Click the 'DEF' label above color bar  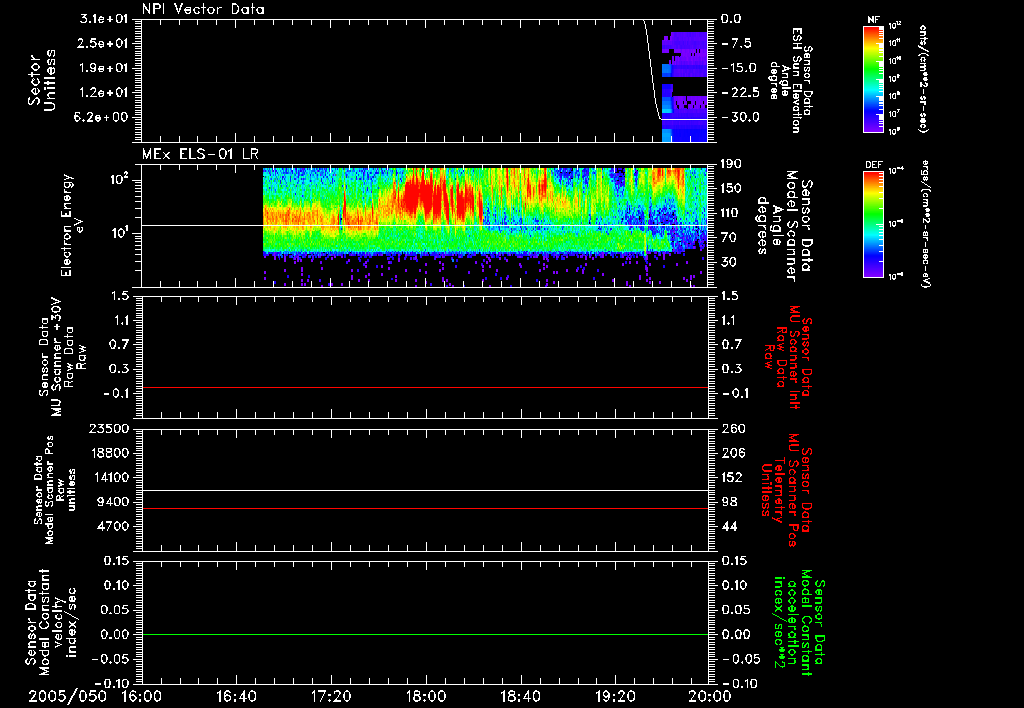[x=874, y=165]
